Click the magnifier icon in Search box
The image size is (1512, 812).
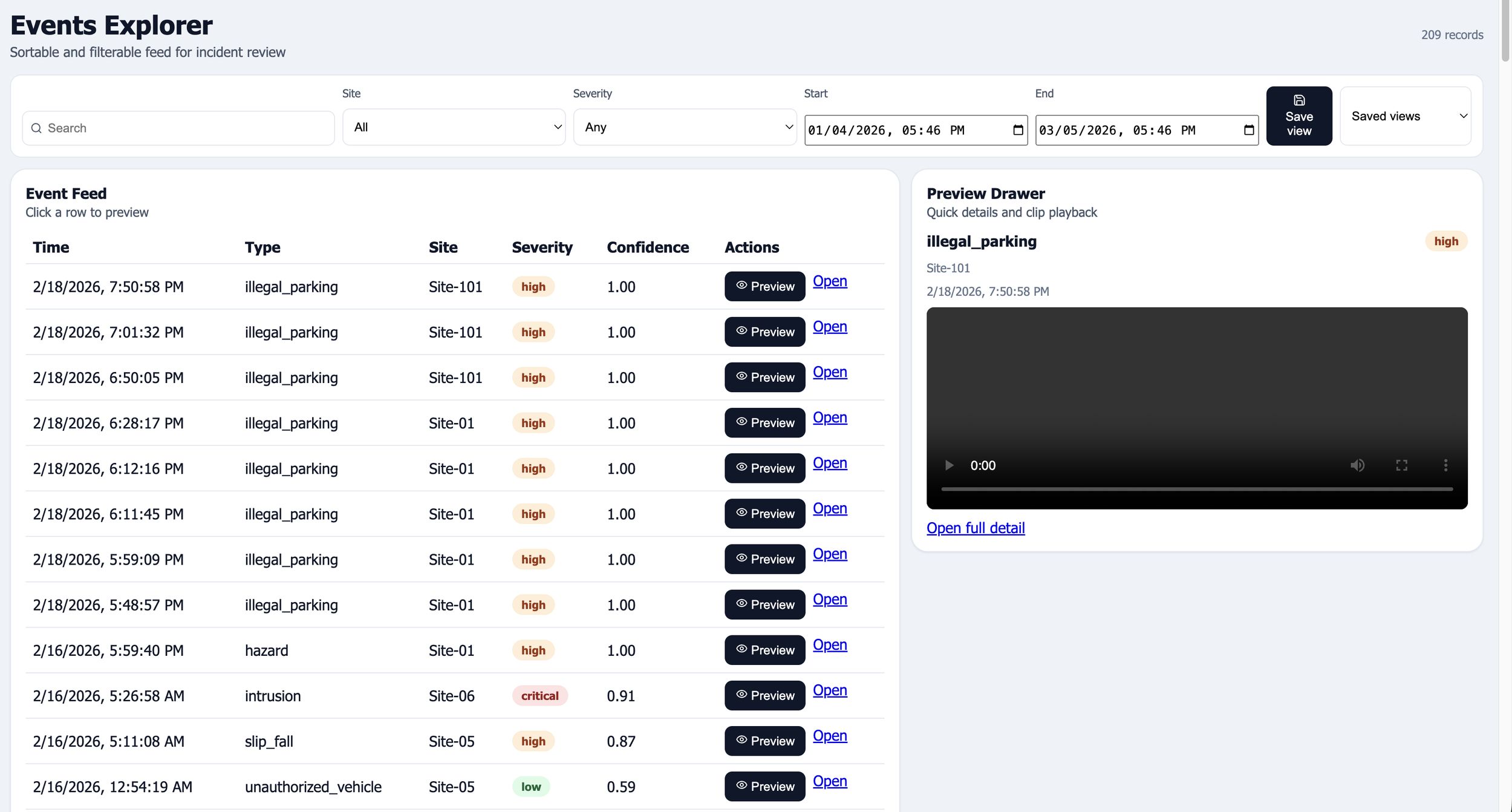pyautogui.click(x=36, y=128)
